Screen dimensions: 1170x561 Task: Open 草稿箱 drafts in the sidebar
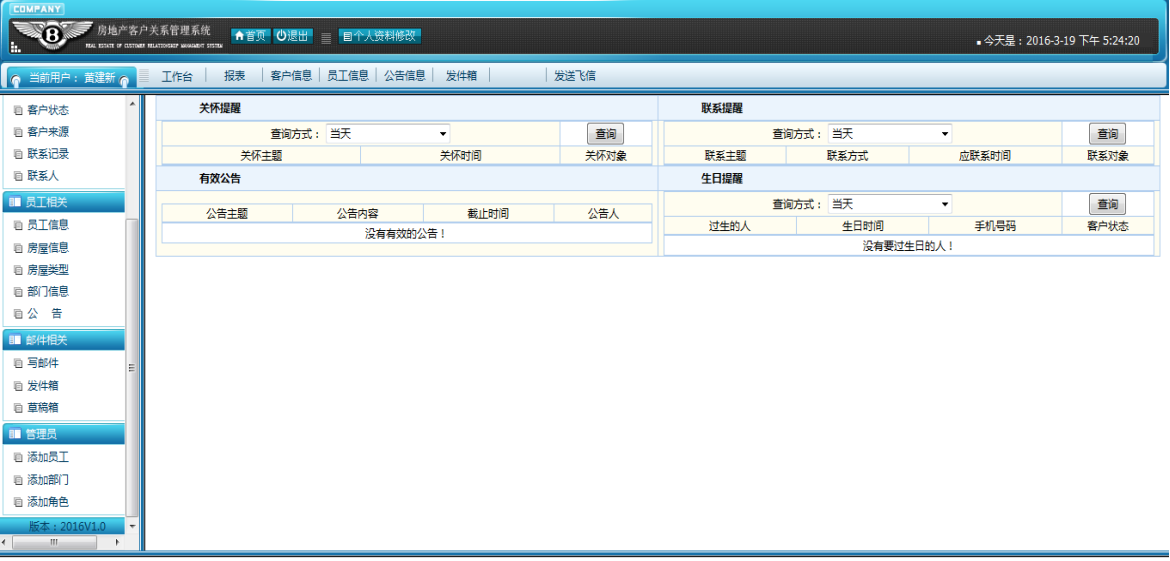(42, 408)
